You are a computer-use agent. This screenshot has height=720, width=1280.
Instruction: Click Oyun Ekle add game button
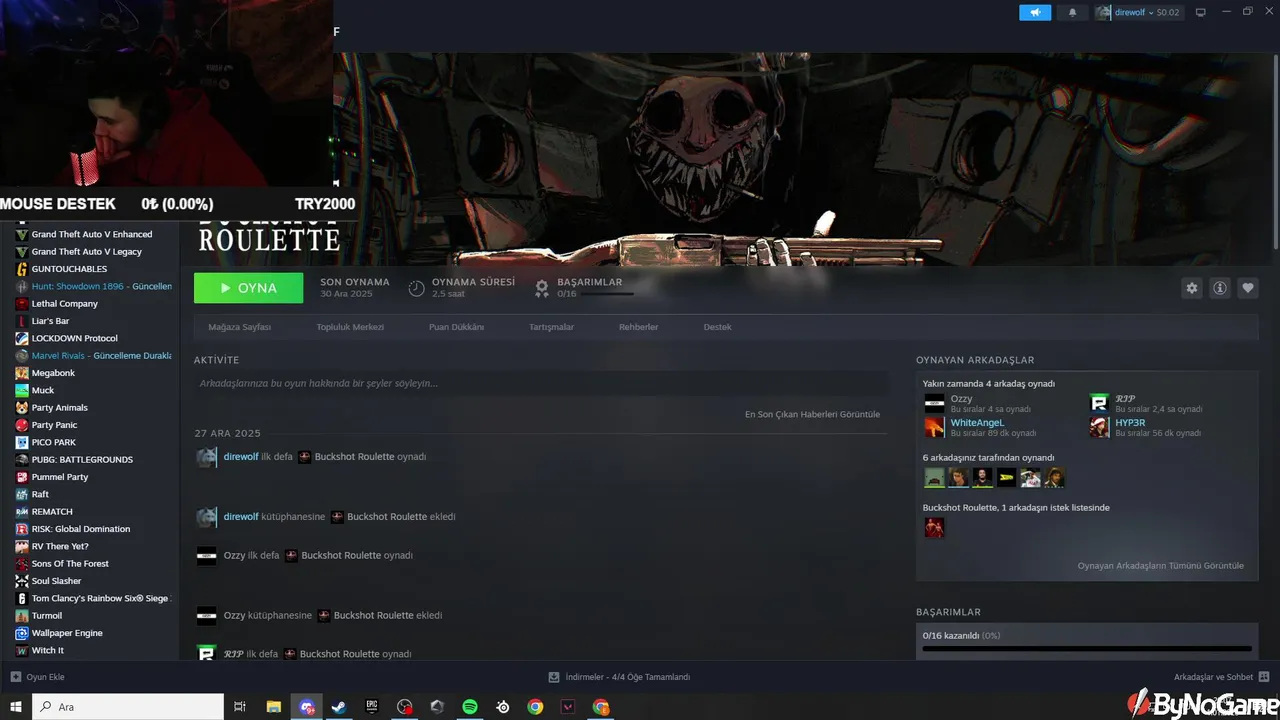pyautogui.click(x=38, y=677)
